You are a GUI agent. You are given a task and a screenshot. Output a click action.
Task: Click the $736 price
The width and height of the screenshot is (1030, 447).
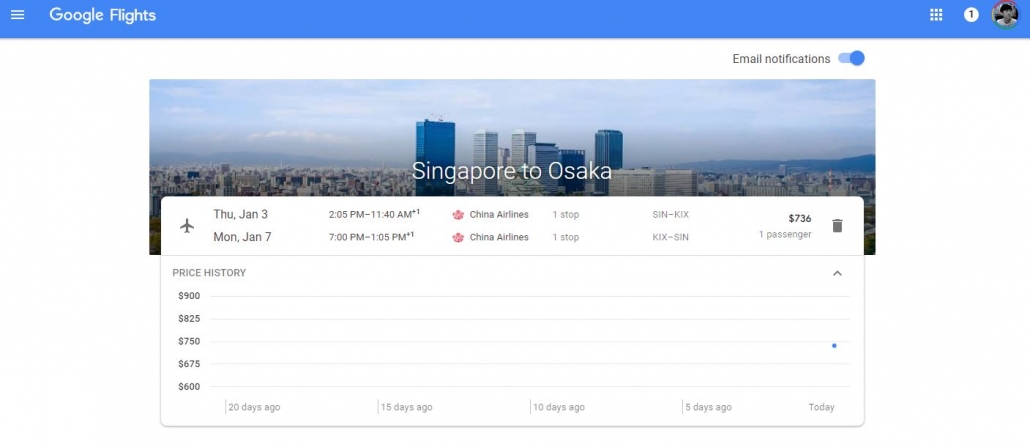(x=799, y=218)
